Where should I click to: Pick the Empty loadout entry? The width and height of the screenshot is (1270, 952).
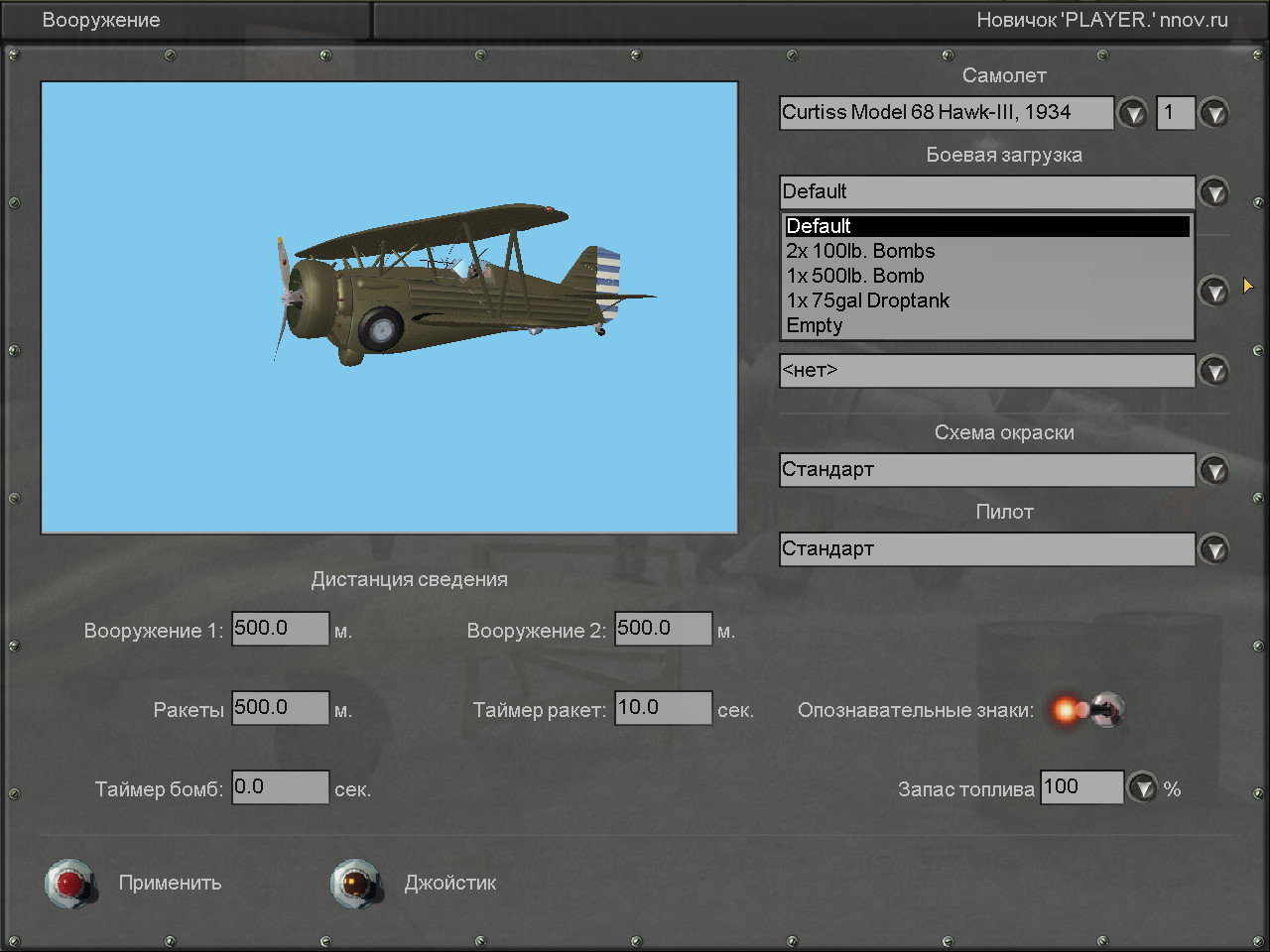click(814, 325)
